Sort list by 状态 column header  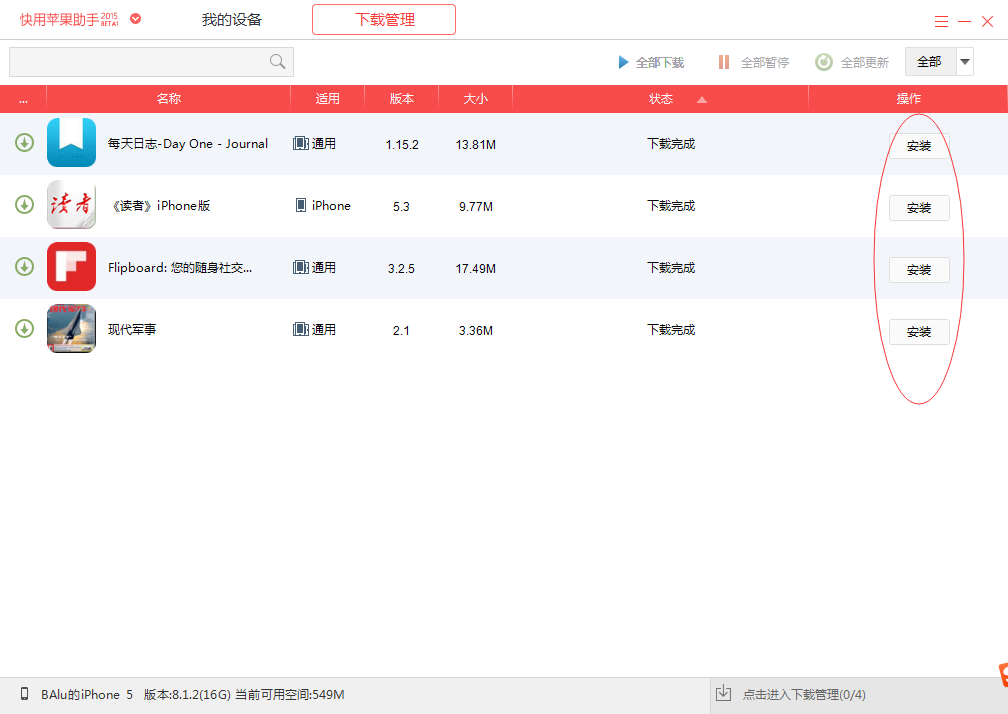(661, 99)
